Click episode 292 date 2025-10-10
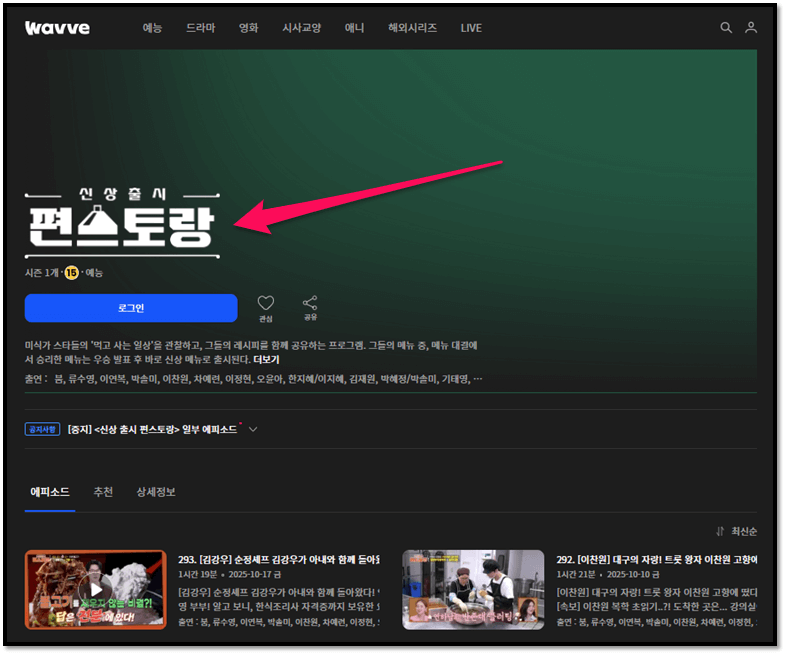 click(633, 574)
